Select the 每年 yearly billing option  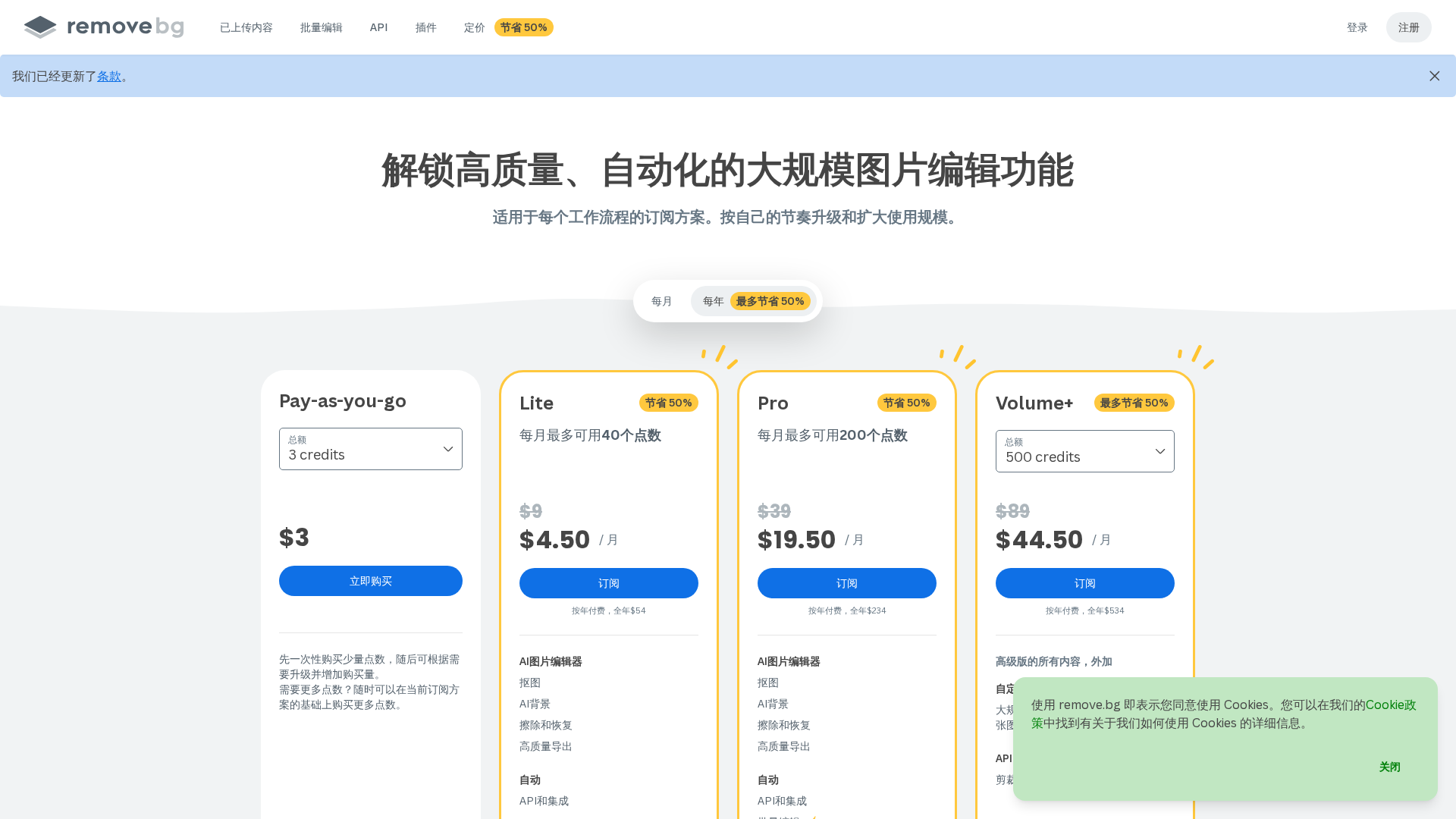click(713, 301)
